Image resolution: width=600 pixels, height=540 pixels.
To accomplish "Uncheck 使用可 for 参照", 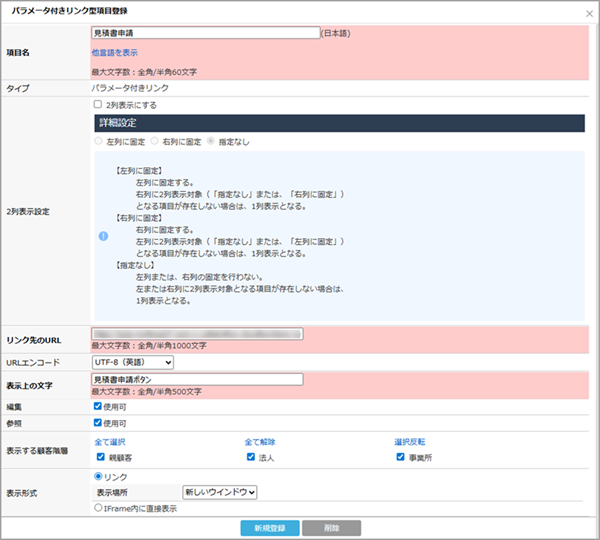I will pyautogui.click(x=97, y=423).
